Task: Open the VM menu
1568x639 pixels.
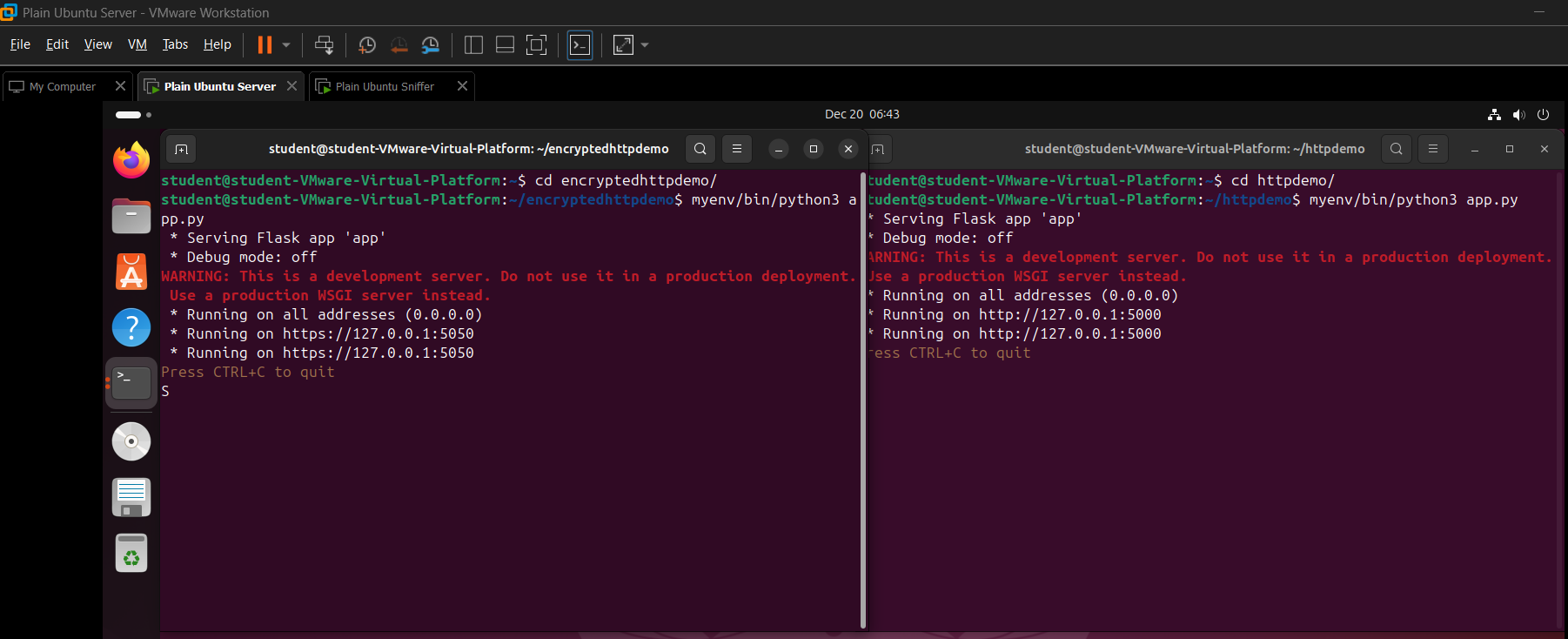Action: pos(137,44)
